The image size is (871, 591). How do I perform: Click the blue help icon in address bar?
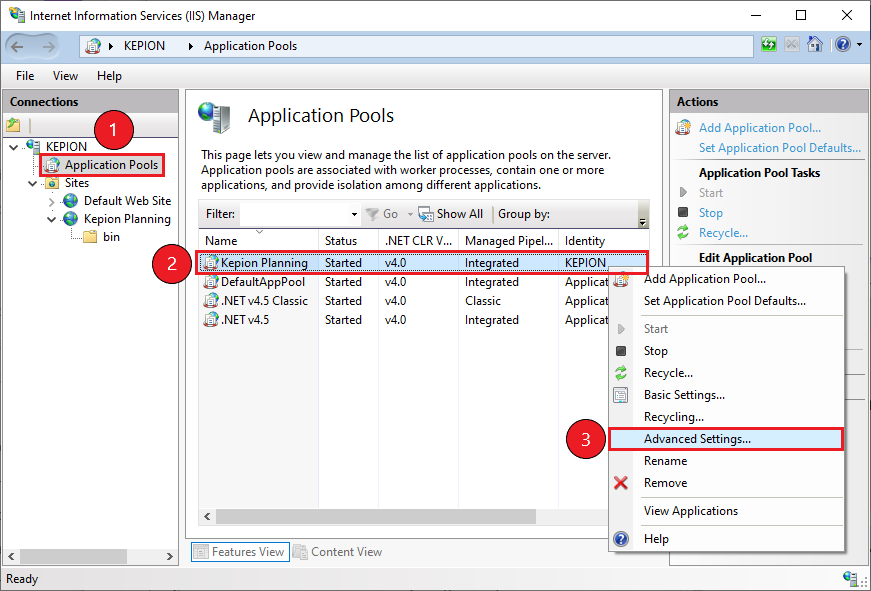[843, 44]
